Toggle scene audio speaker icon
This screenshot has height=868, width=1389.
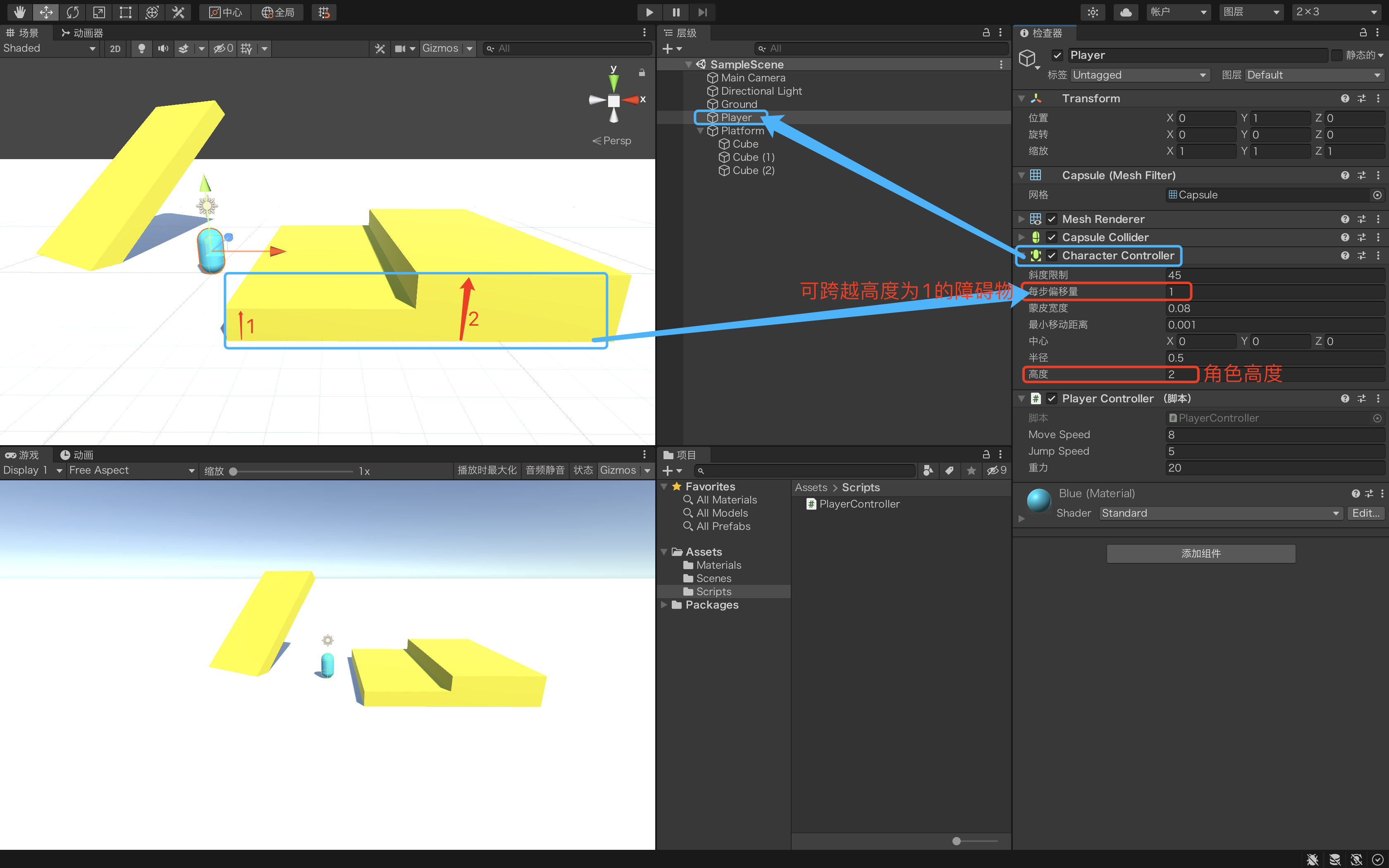(163, 49)
